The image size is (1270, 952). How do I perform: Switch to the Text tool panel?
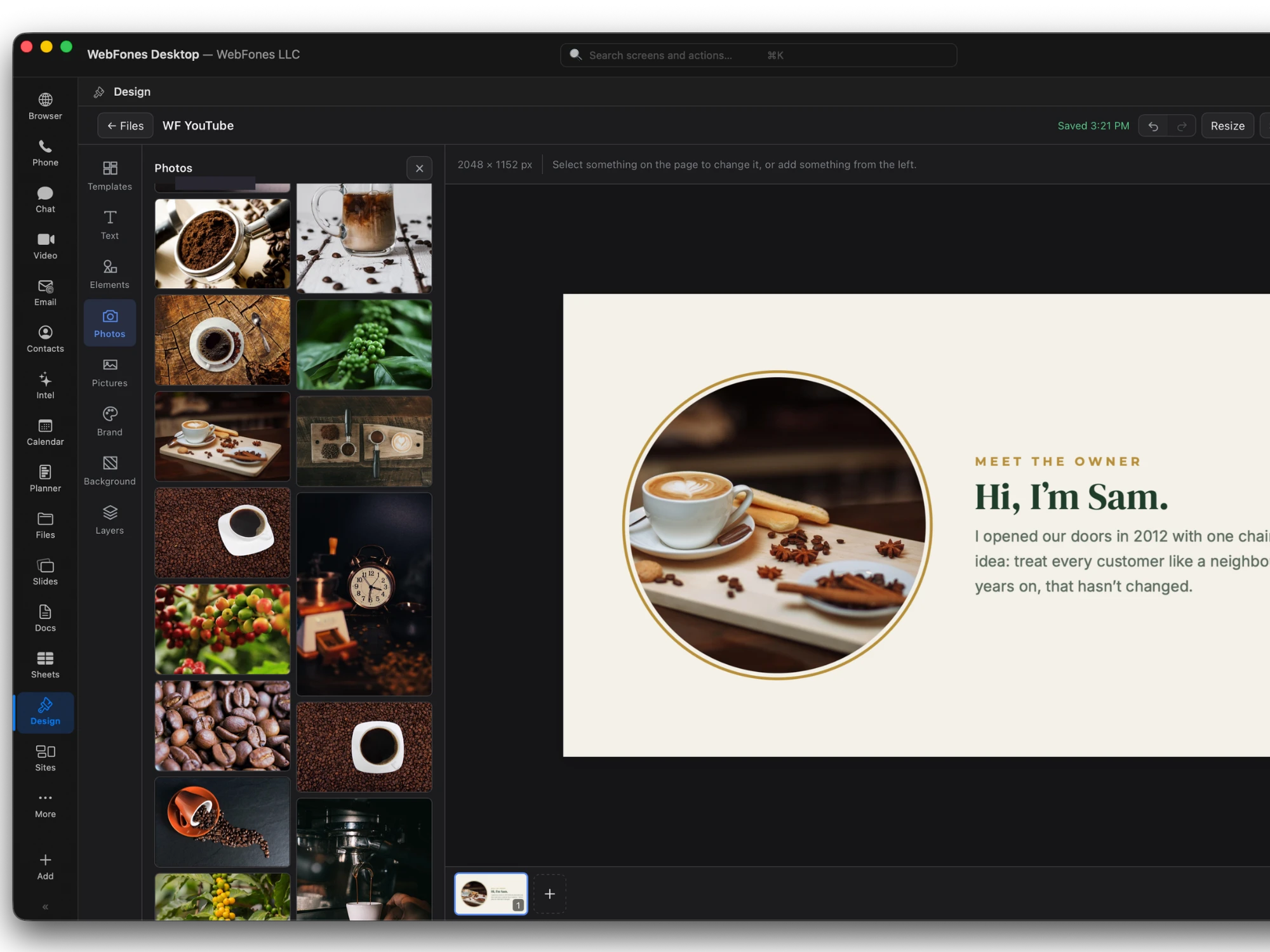[x=110, y=225]
